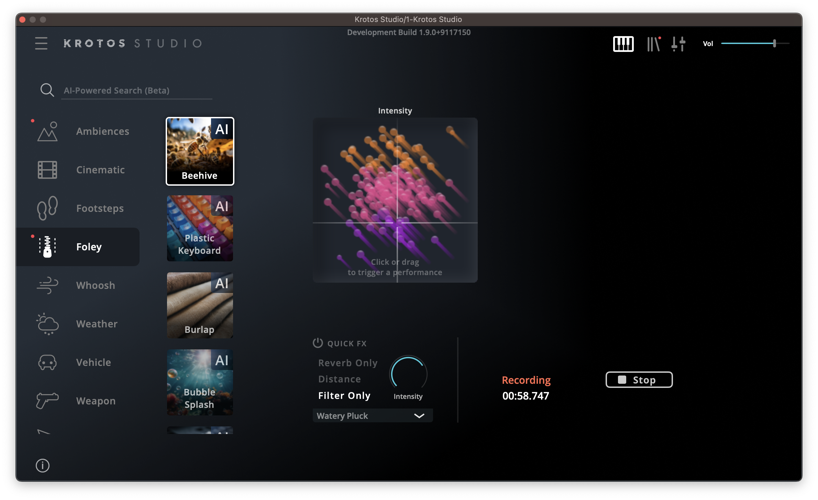Click the AI search magnifier icon
Viewport: 818px width, 500px height.
47,90
